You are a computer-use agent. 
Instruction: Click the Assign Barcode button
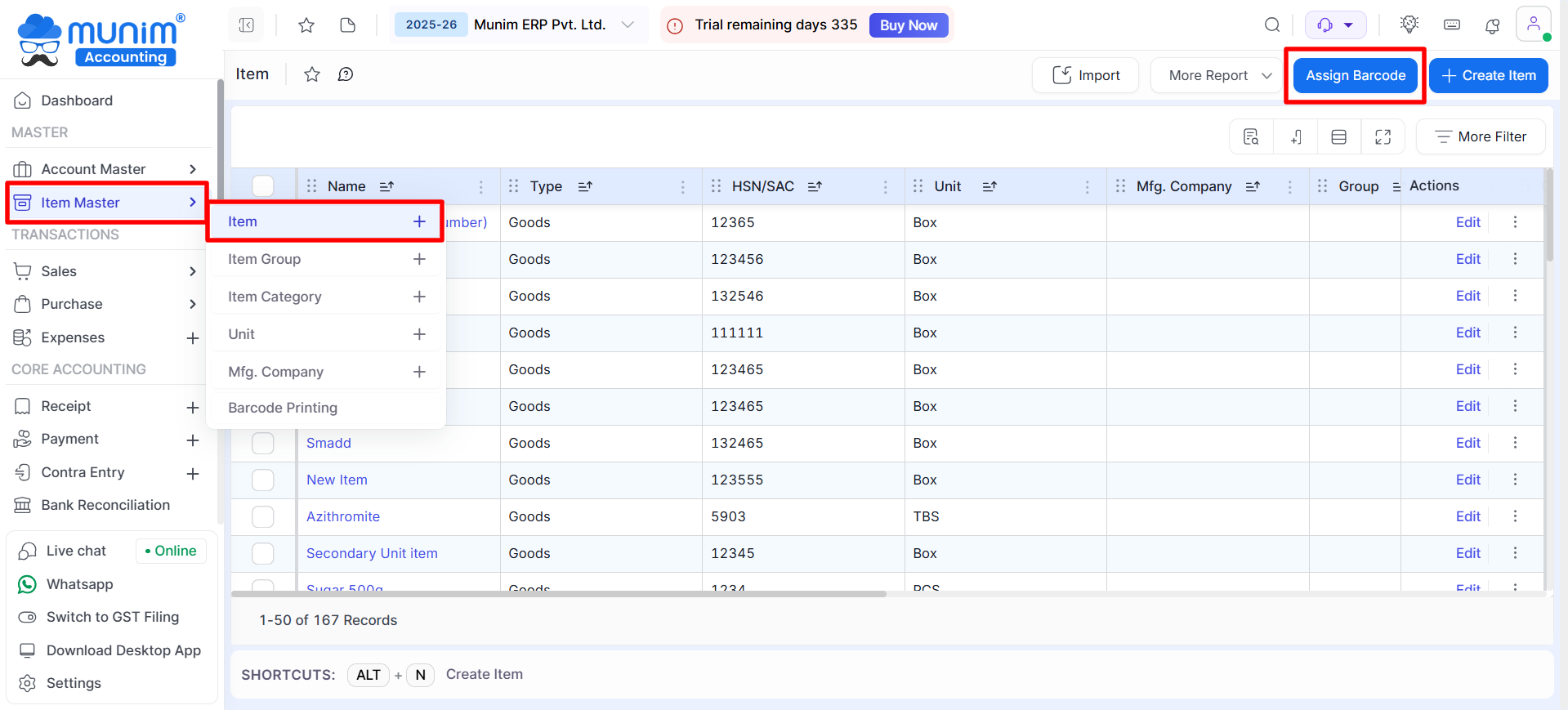coord(1355,75)
